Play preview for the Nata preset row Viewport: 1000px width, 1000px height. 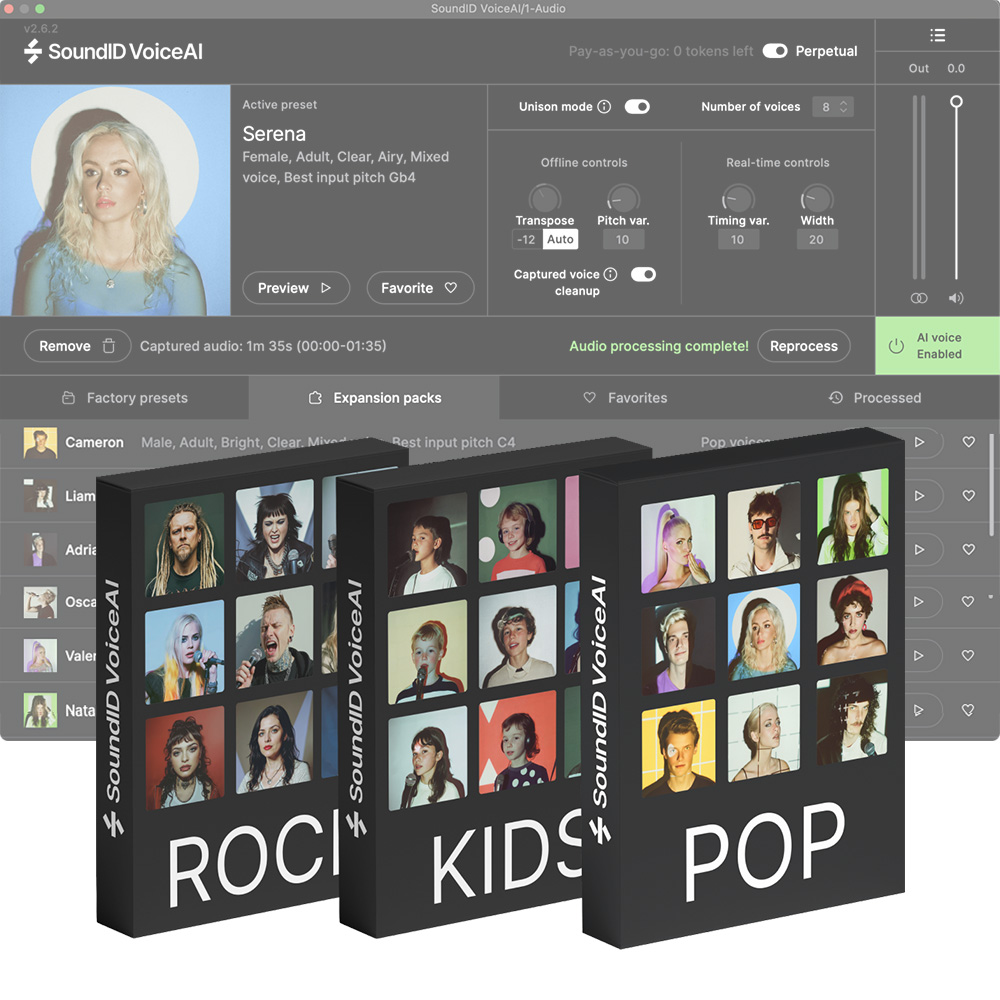coord(920,710)
